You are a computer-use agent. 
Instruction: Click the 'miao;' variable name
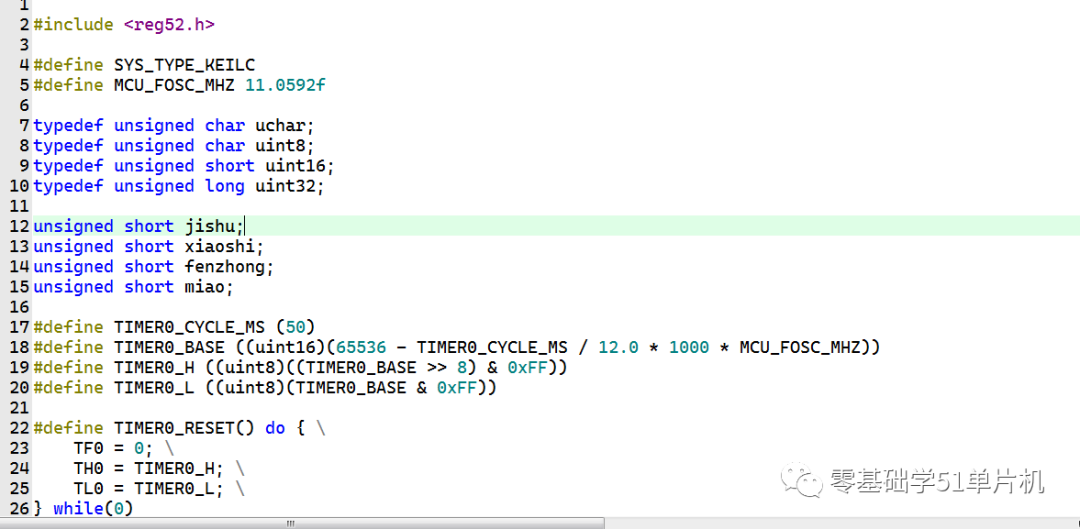point(209,287)
